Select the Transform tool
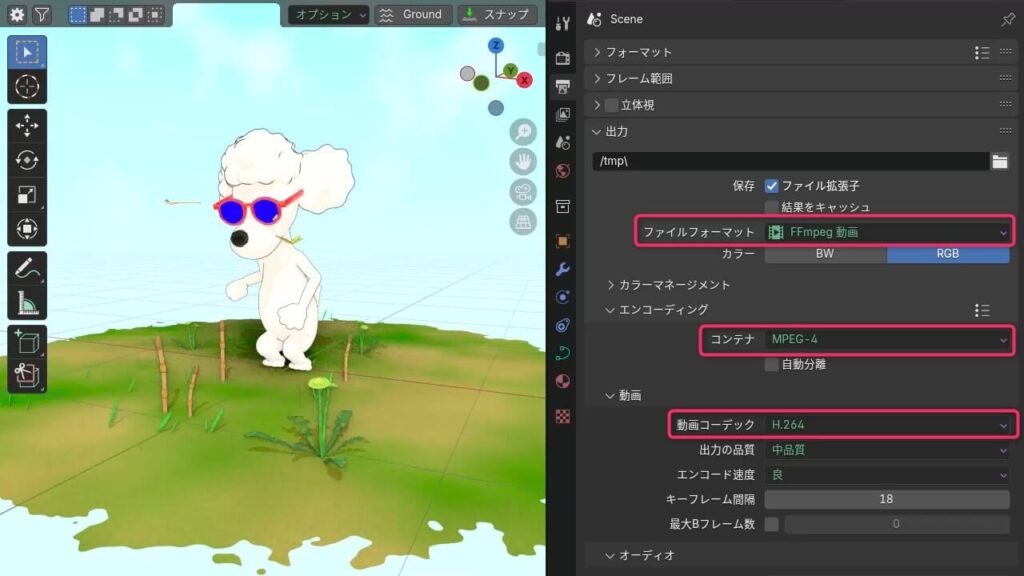1024x576 pixels. point(27,229)
